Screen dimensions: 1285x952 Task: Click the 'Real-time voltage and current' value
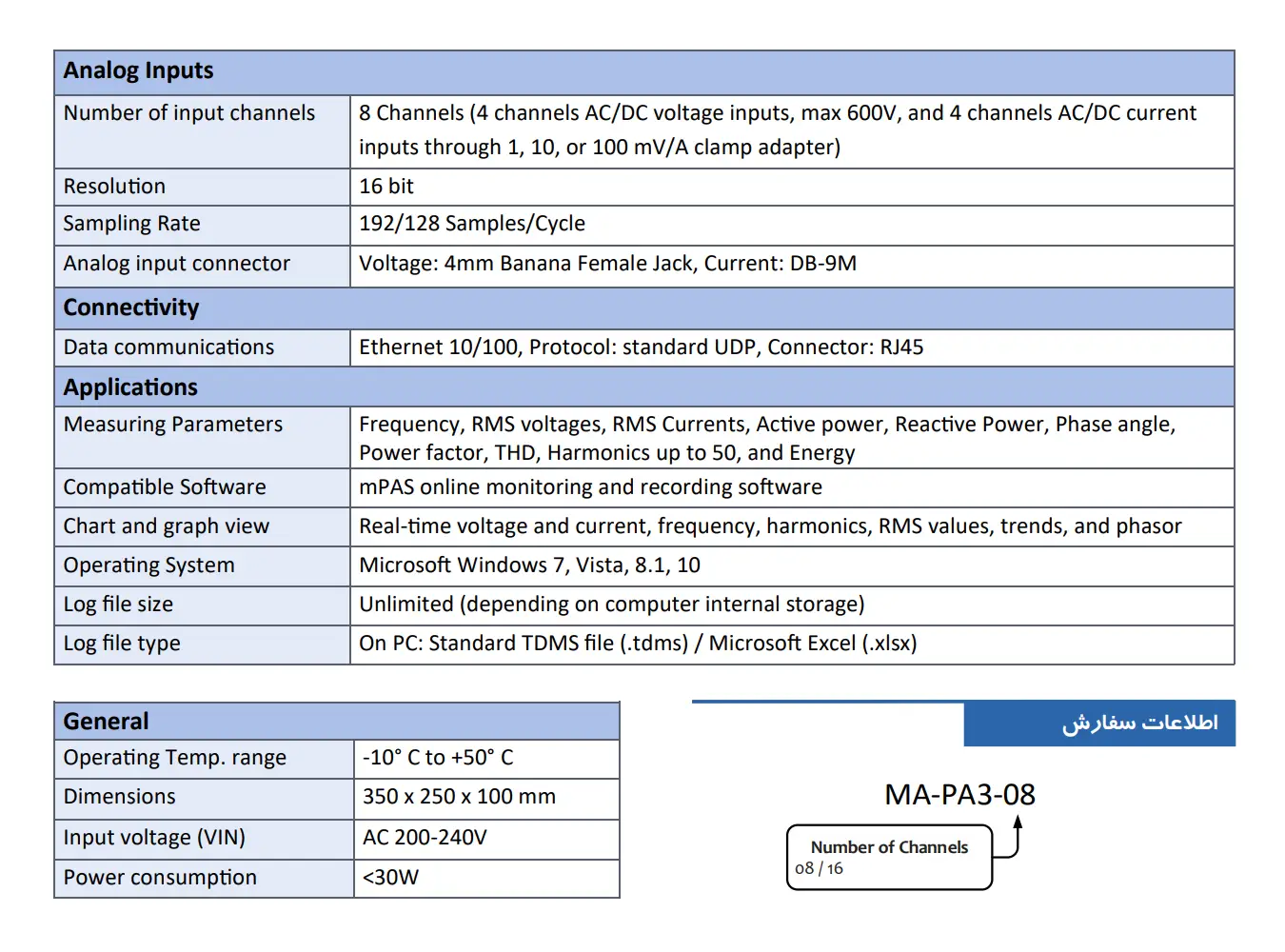click(x=770, y=526)
